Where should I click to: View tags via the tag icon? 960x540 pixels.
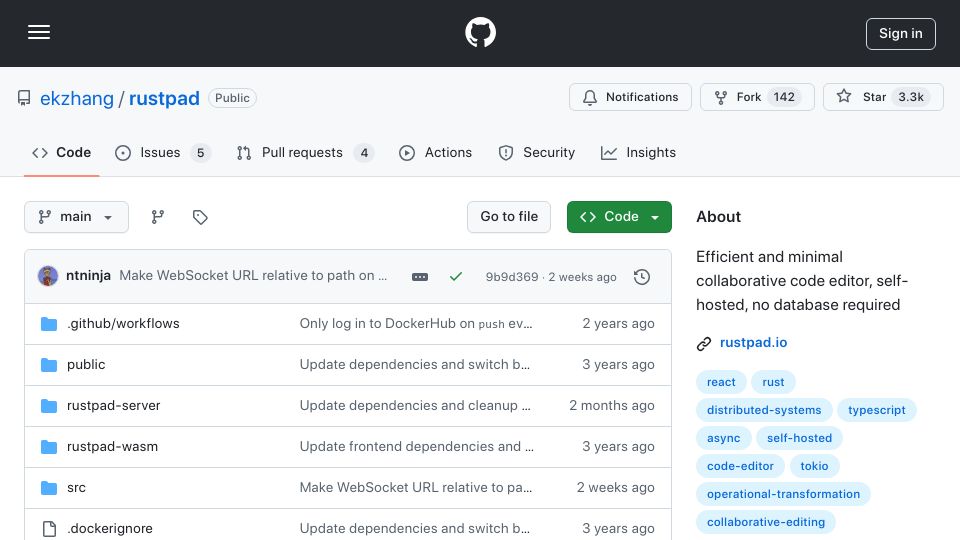pyautogui.click(x=200, y=217)
